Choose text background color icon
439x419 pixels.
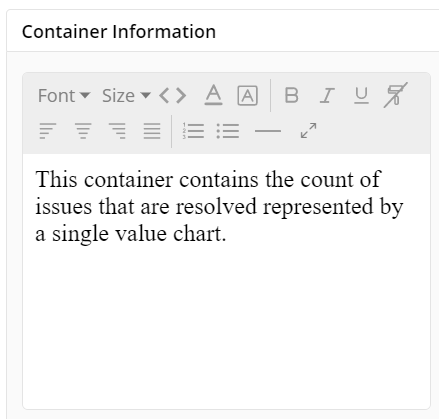[247, 96]
